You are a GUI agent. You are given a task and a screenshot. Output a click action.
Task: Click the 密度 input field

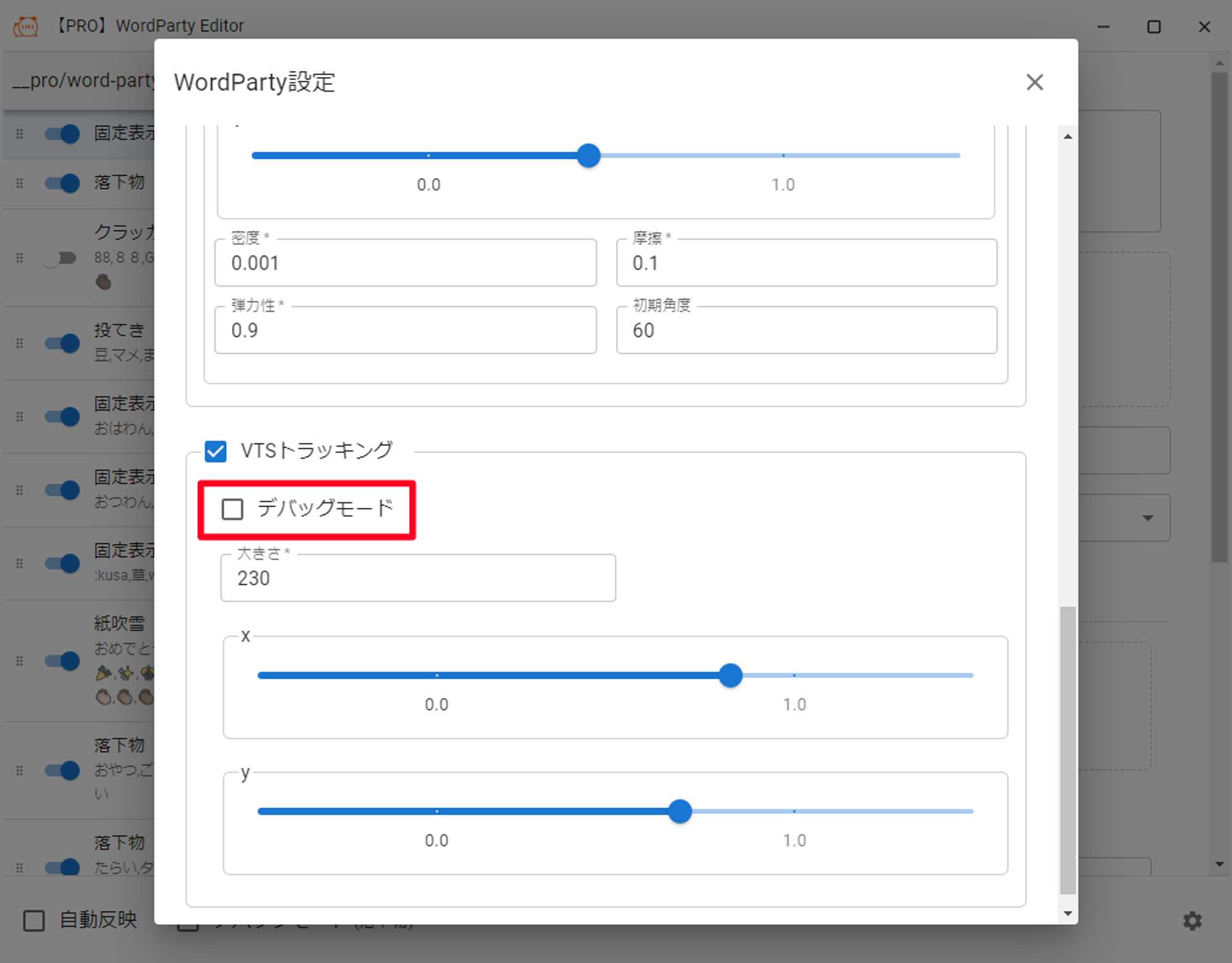click(x=405, y=263)
